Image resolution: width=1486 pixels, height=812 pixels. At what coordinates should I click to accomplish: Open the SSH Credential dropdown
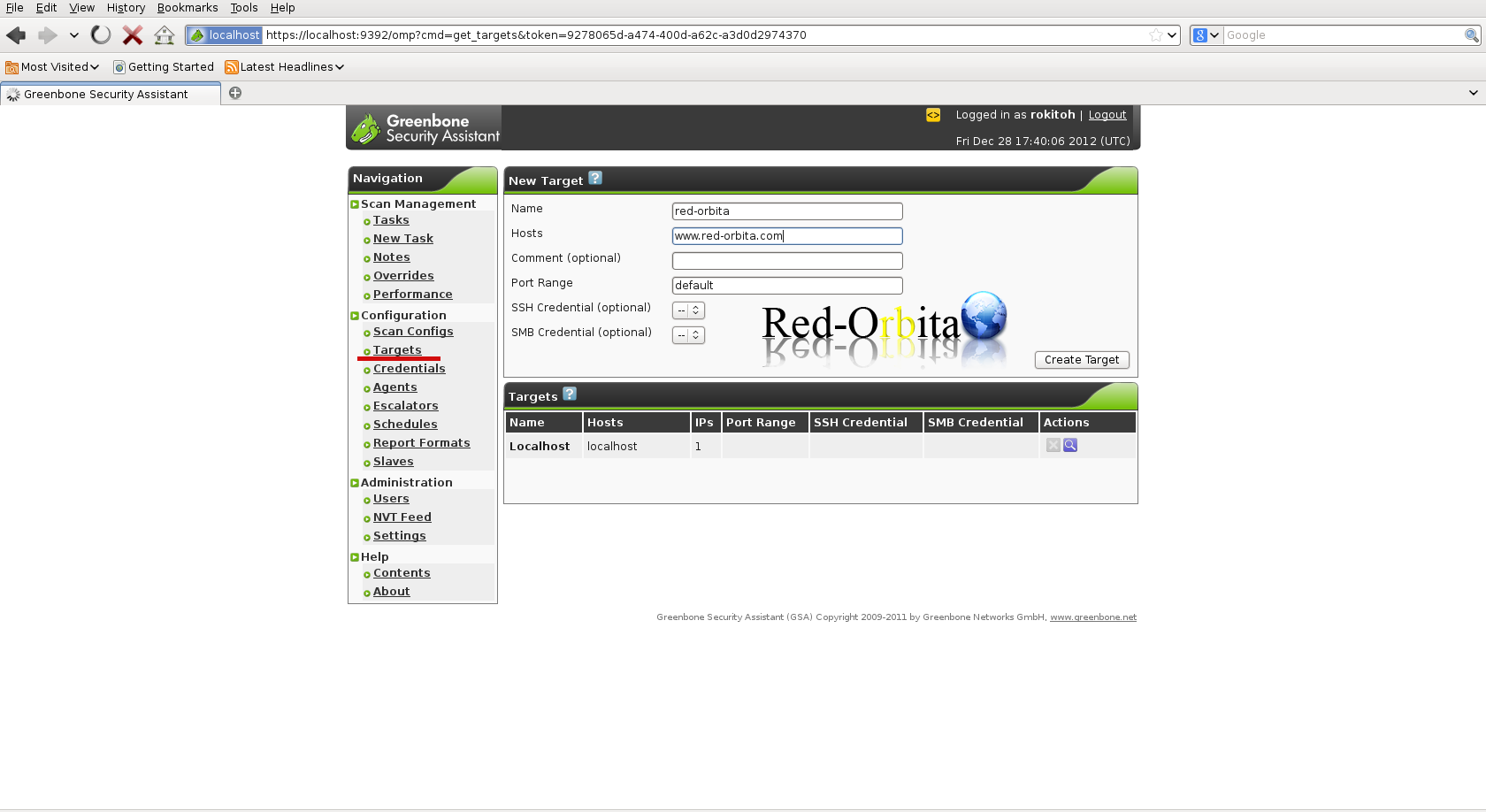tap(688, 310)
